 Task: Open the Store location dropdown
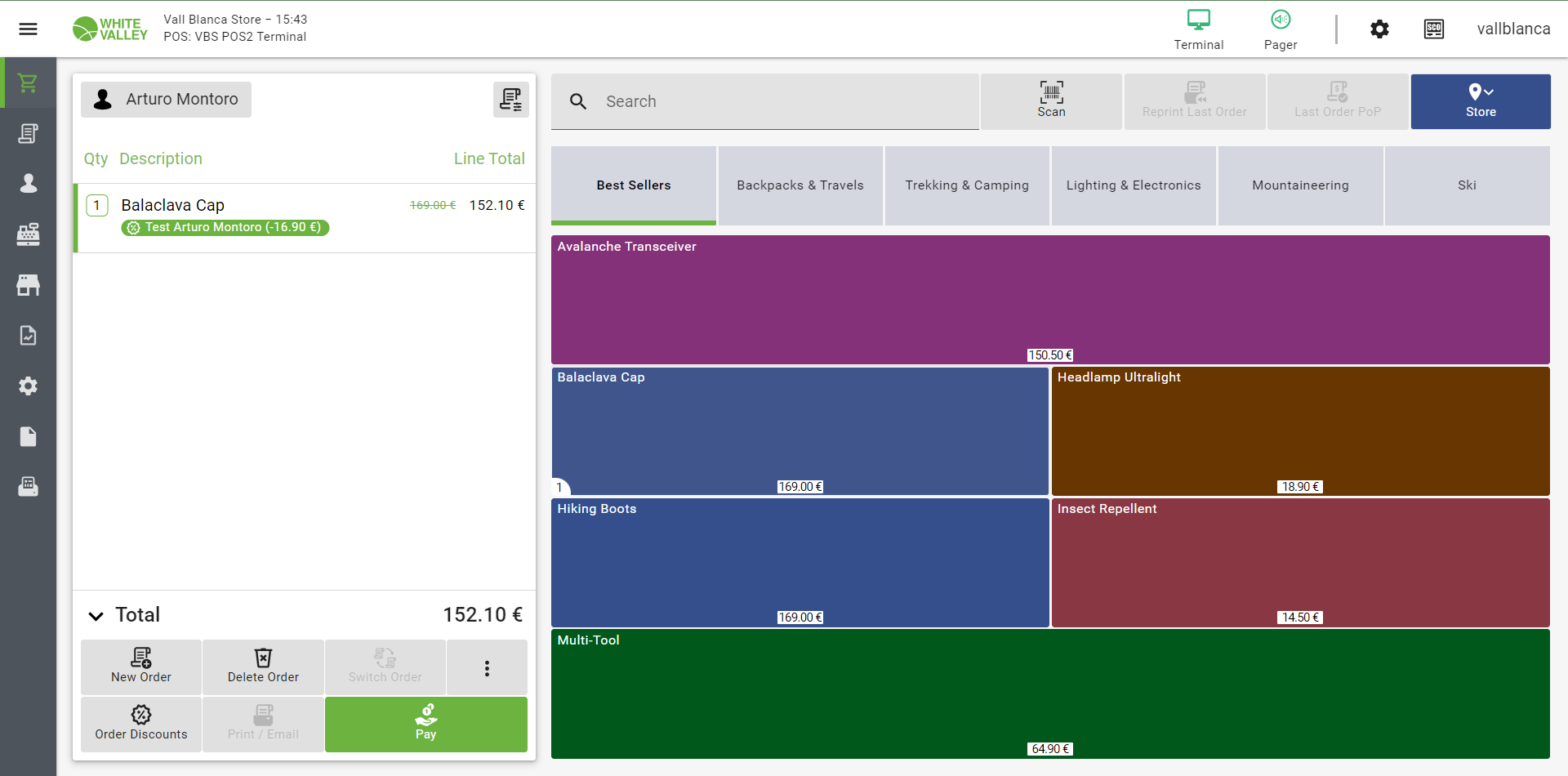pos(1480,101)
